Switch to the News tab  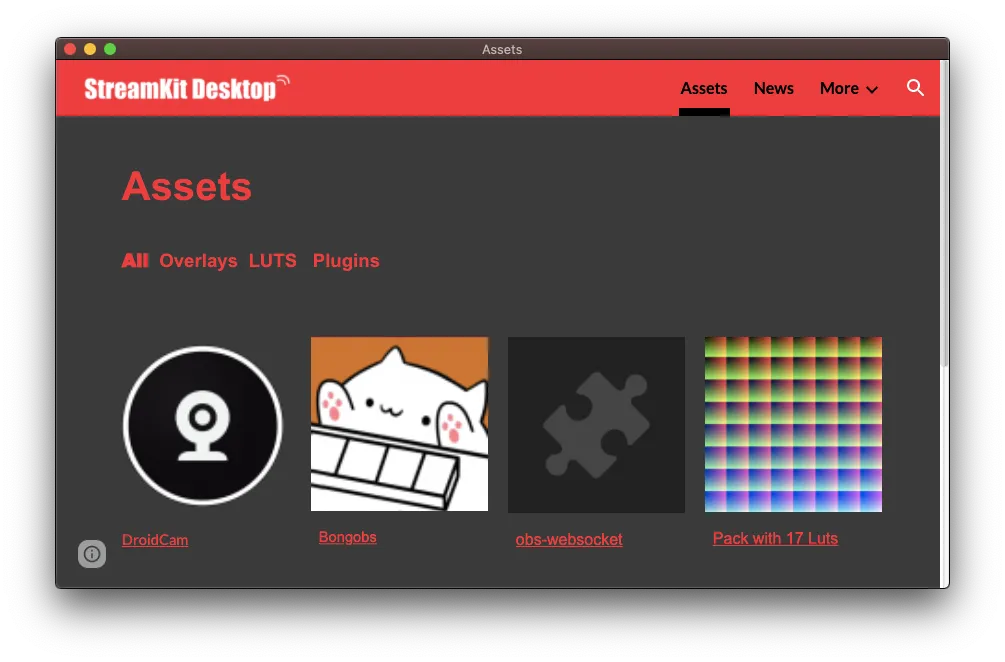point(773,88)
